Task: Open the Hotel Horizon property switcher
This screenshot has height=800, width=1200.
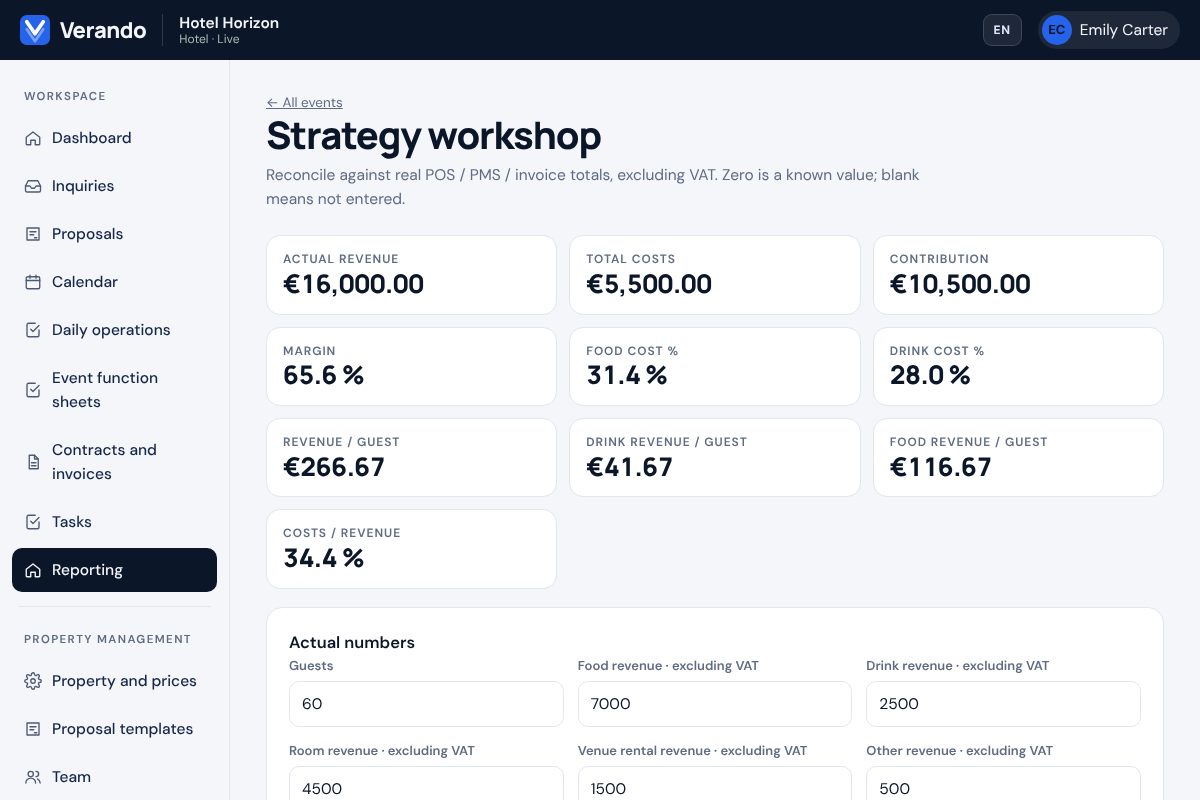Action: (229, 30)
